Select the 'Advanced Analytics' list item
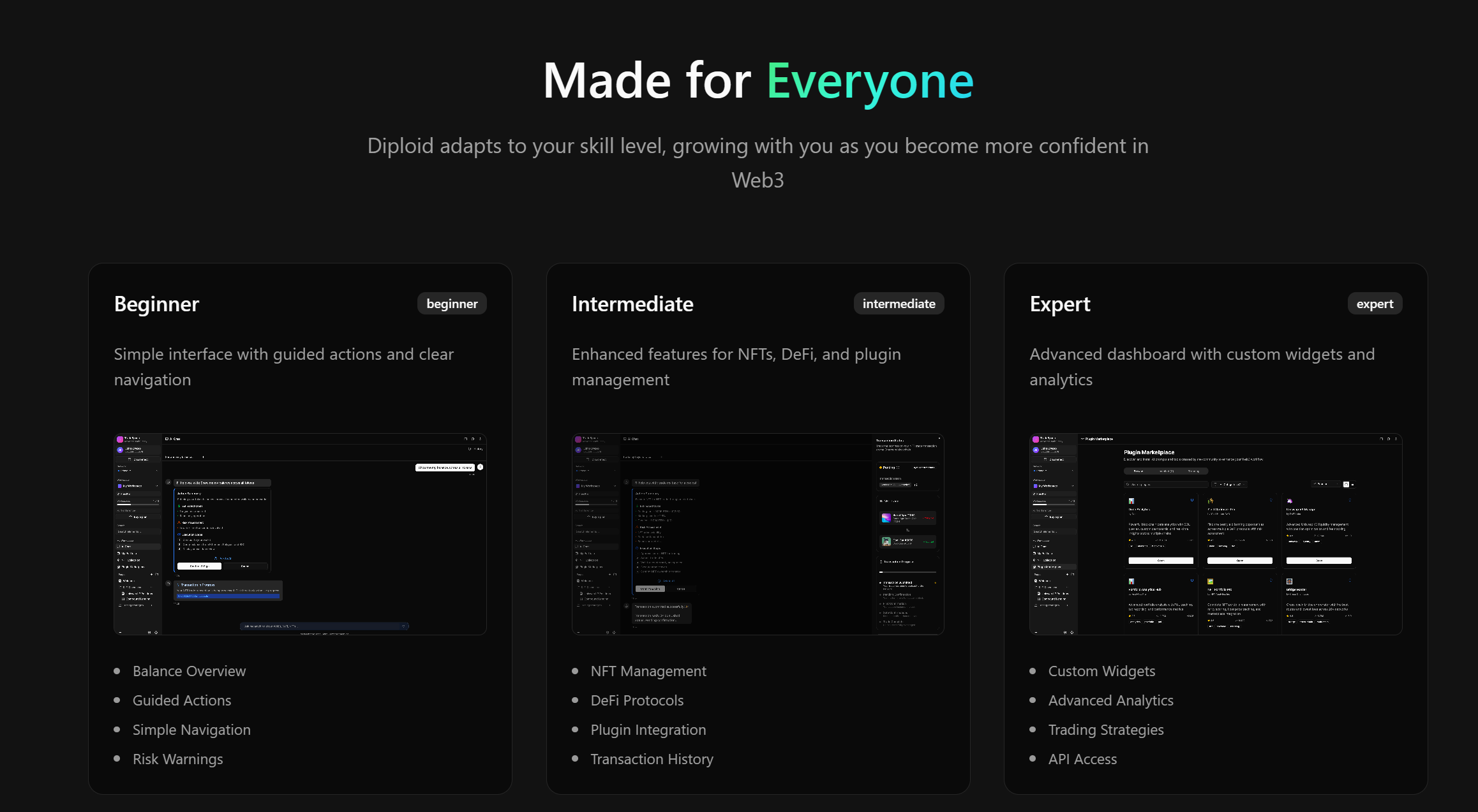The height and width of the screenshot is (812, 1478). coord(1110,700)
